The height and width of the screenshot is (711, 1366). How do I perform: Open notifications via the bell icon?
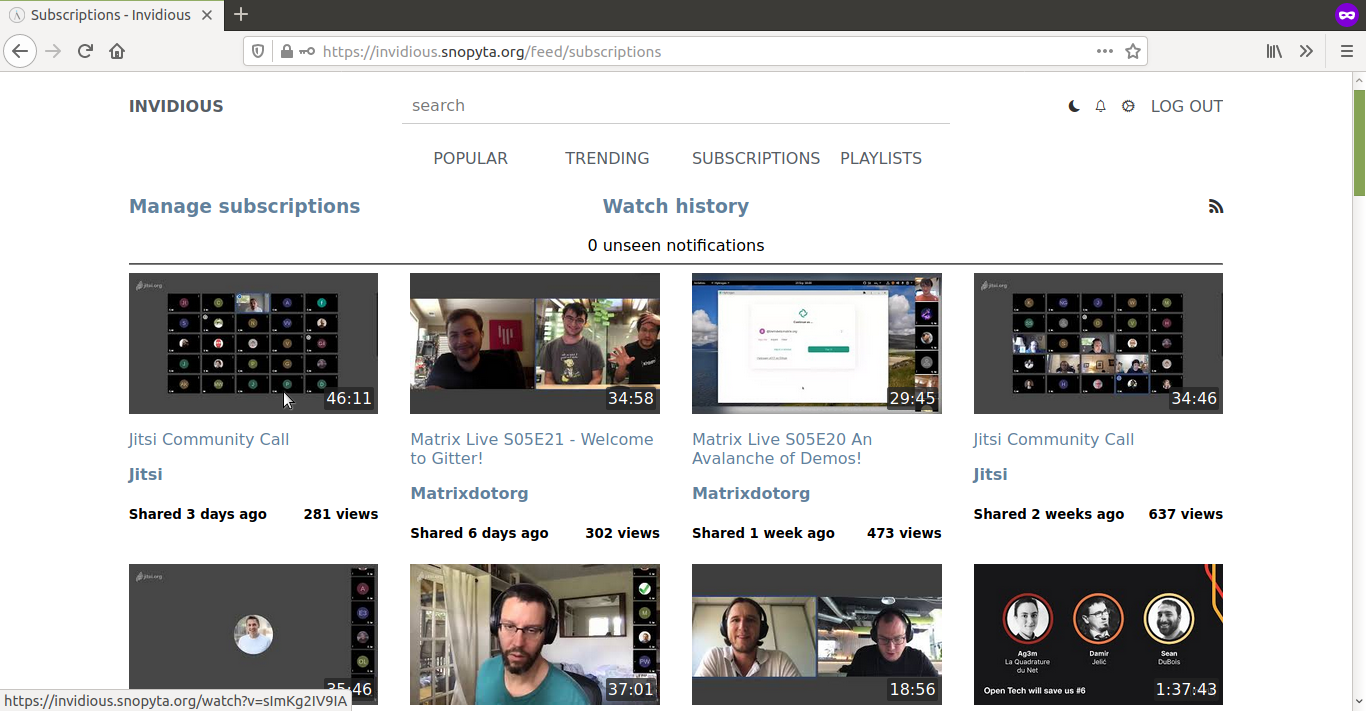[x=1101, y=106]
